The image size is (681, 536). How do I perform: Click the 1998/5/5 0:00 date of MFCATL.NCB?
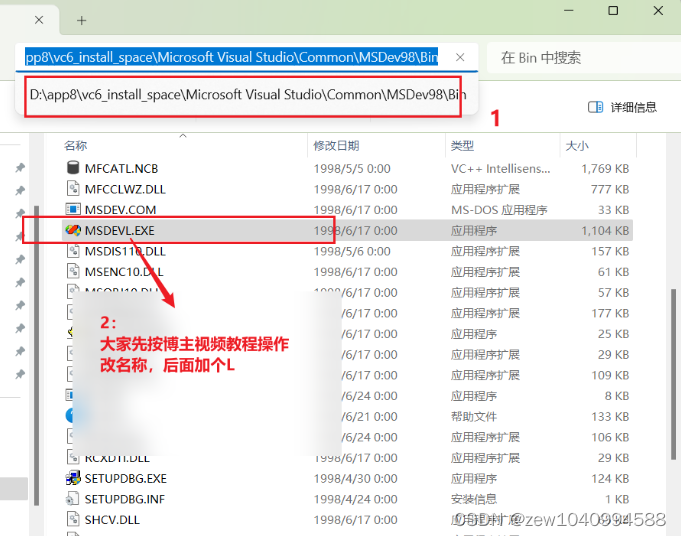coord(352,169)
